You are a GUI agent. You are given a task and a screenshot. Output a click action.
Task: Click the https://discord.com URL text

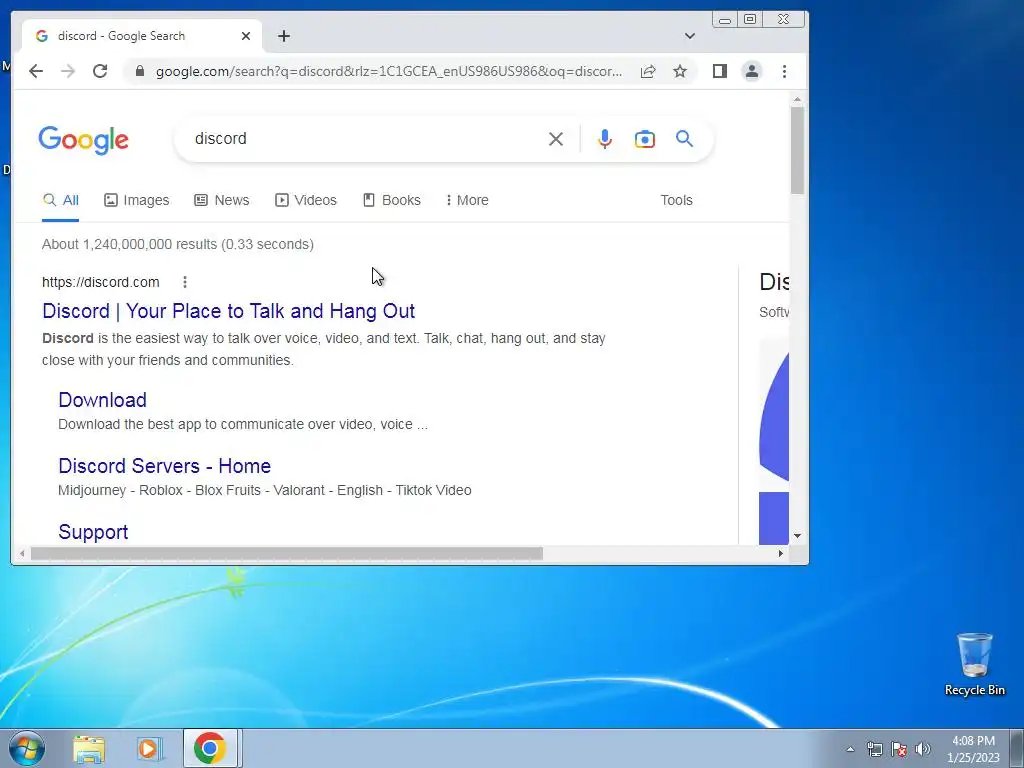[101, 282]
